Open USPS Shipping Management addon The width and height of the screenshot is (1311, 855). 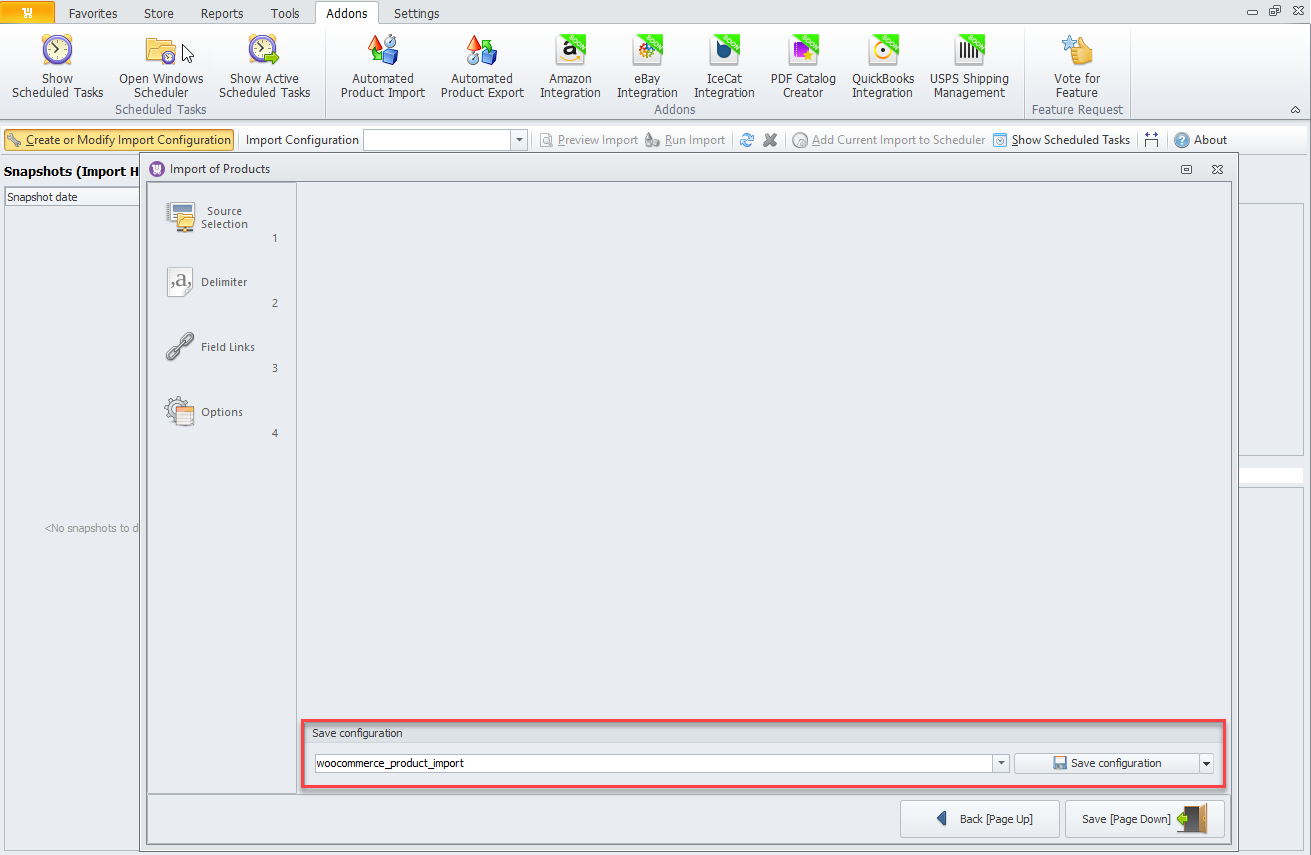click(969, 66)
